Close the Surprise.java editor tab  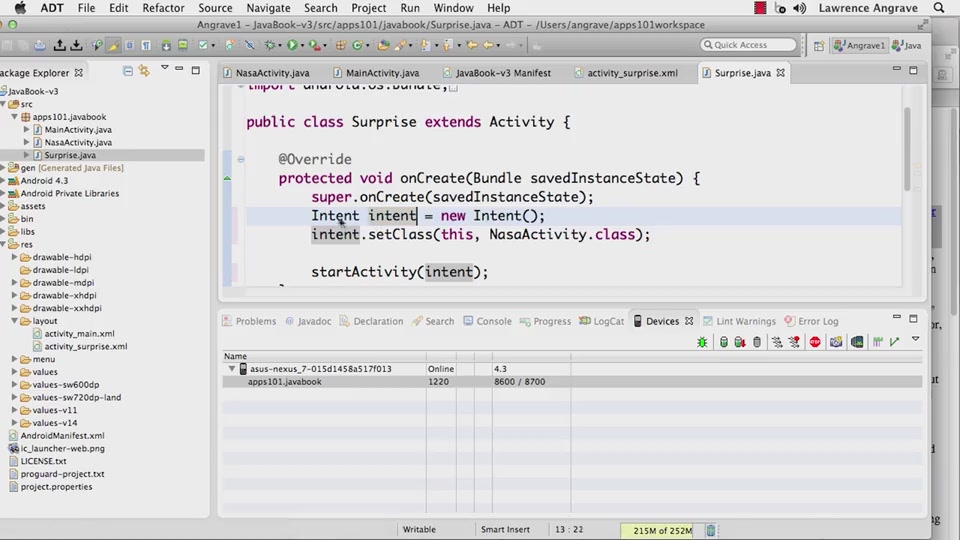click(781, 73)
